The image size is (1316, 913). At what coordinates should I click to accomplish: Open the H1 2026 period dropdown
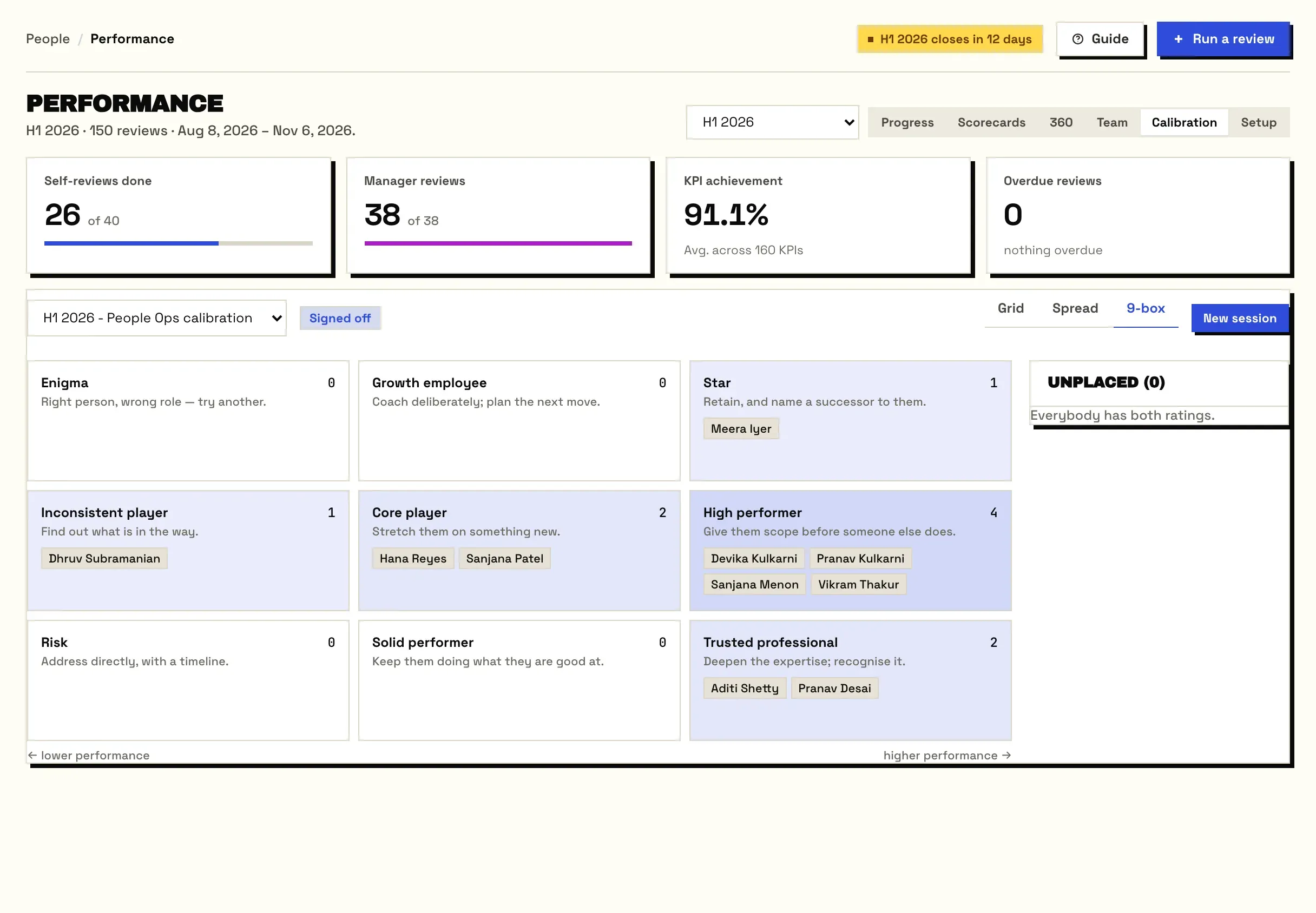772,122
